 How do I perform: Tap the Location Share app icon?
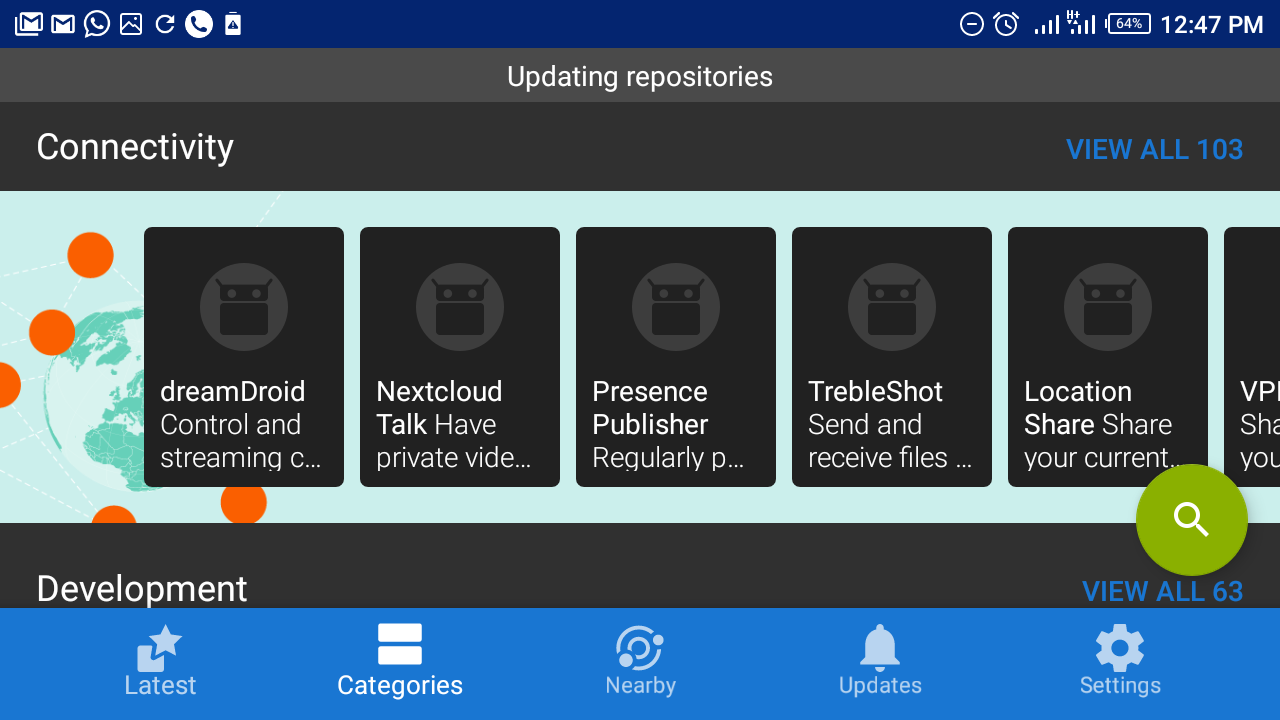click(x=1108, y=307)
